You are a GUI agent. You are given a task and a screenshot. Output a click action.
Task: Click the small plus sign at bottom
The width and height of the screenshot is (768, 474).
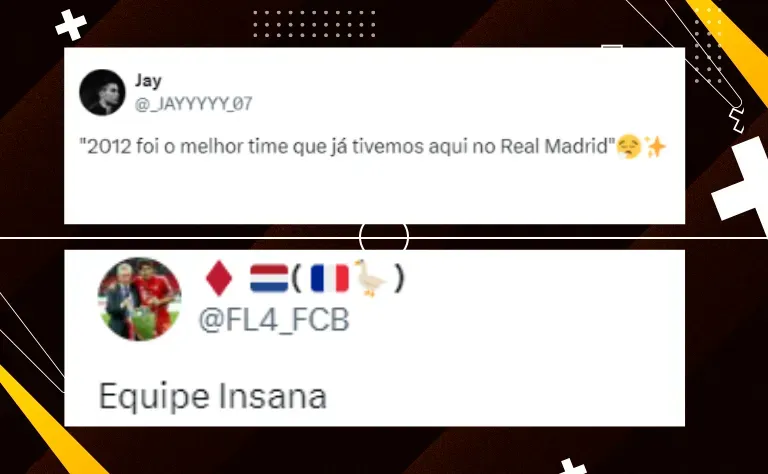coord(571,466)
